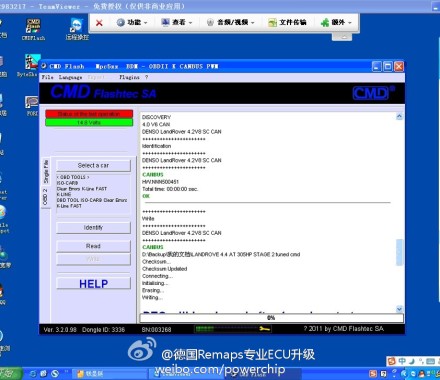
Task: Close the TeamViewer session with the red X
Action: (x=99, y=23)
